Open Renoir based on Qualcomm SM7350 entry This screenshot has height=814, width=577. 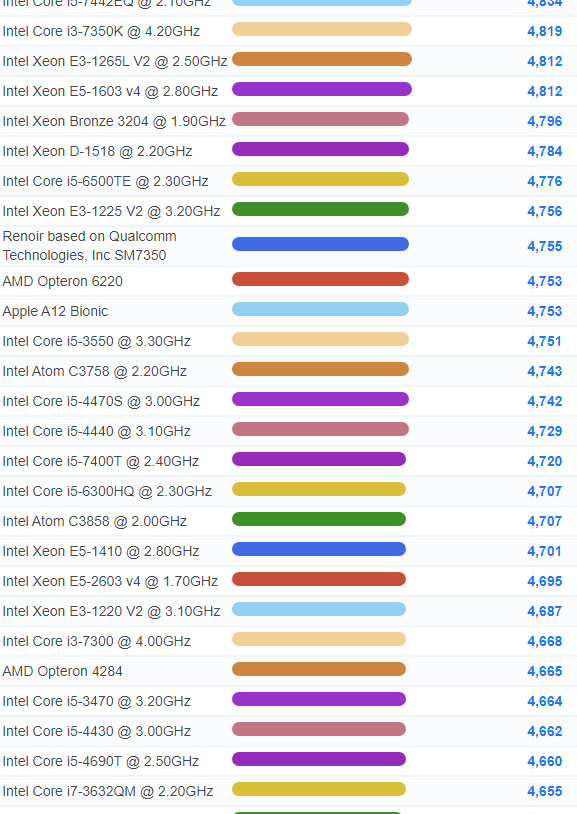point(89,246)
